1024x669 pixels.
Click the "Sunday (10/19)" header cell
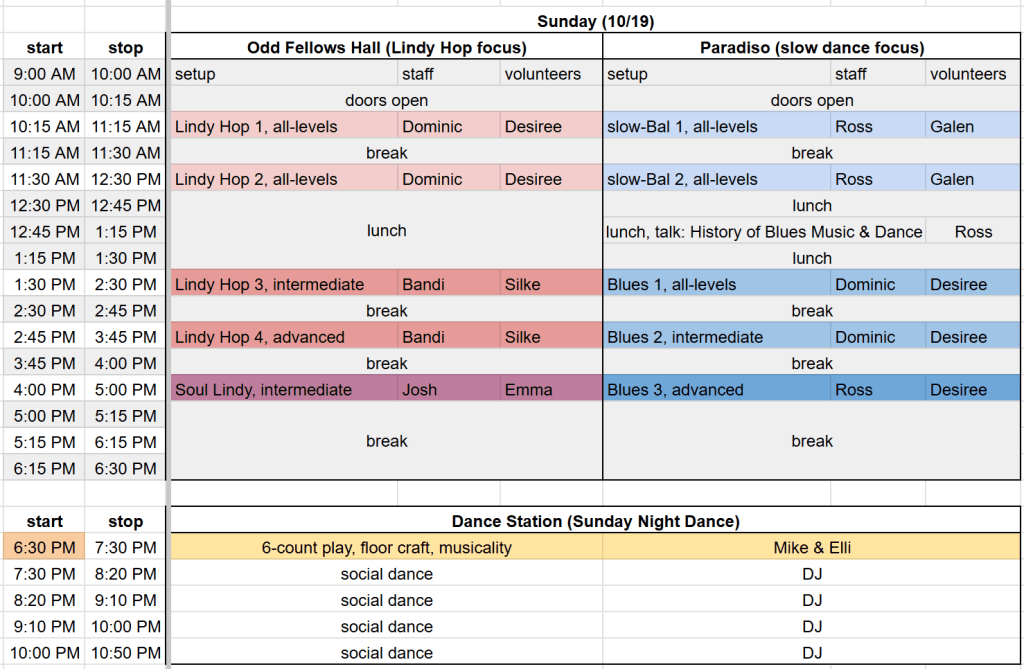[x=596, y=21]
